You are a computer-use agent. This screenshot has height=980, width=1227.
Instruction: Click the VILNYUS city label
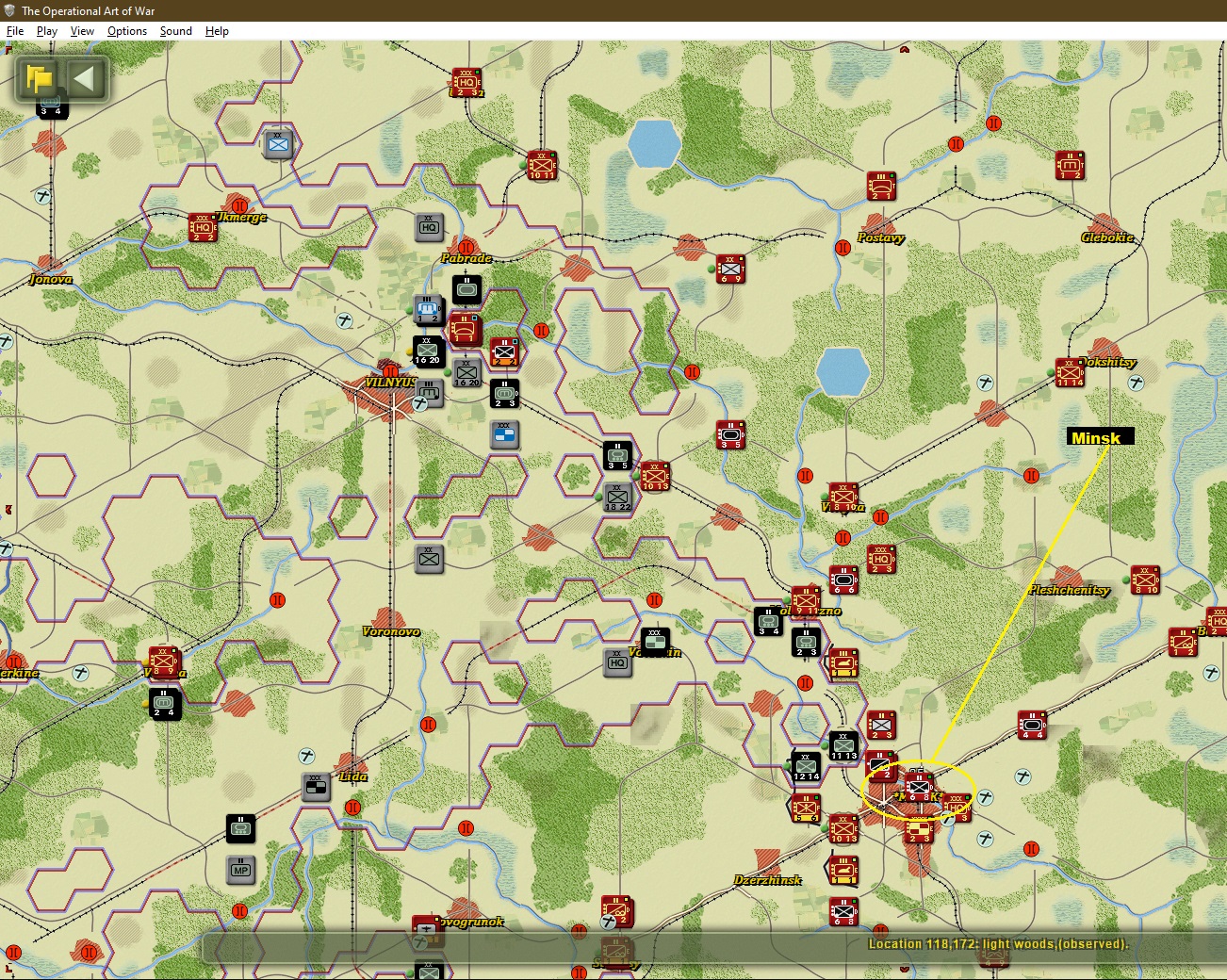(390, 383)
